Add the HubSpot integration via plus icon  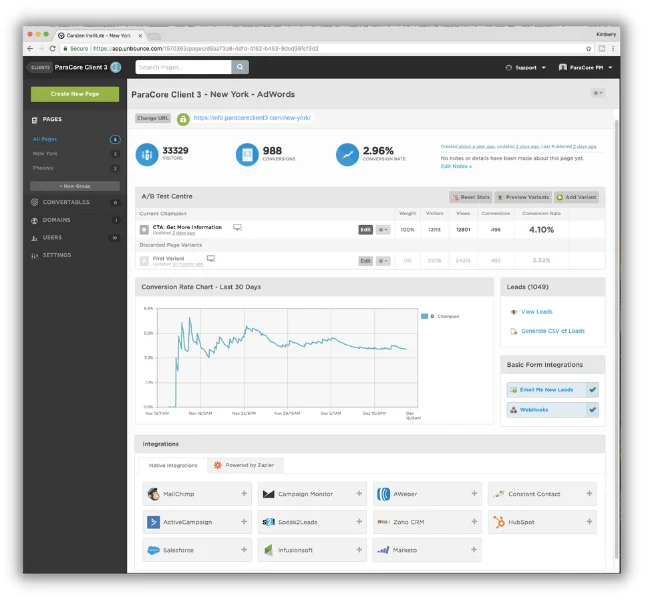pyautogui.click(x=589, y=522)
